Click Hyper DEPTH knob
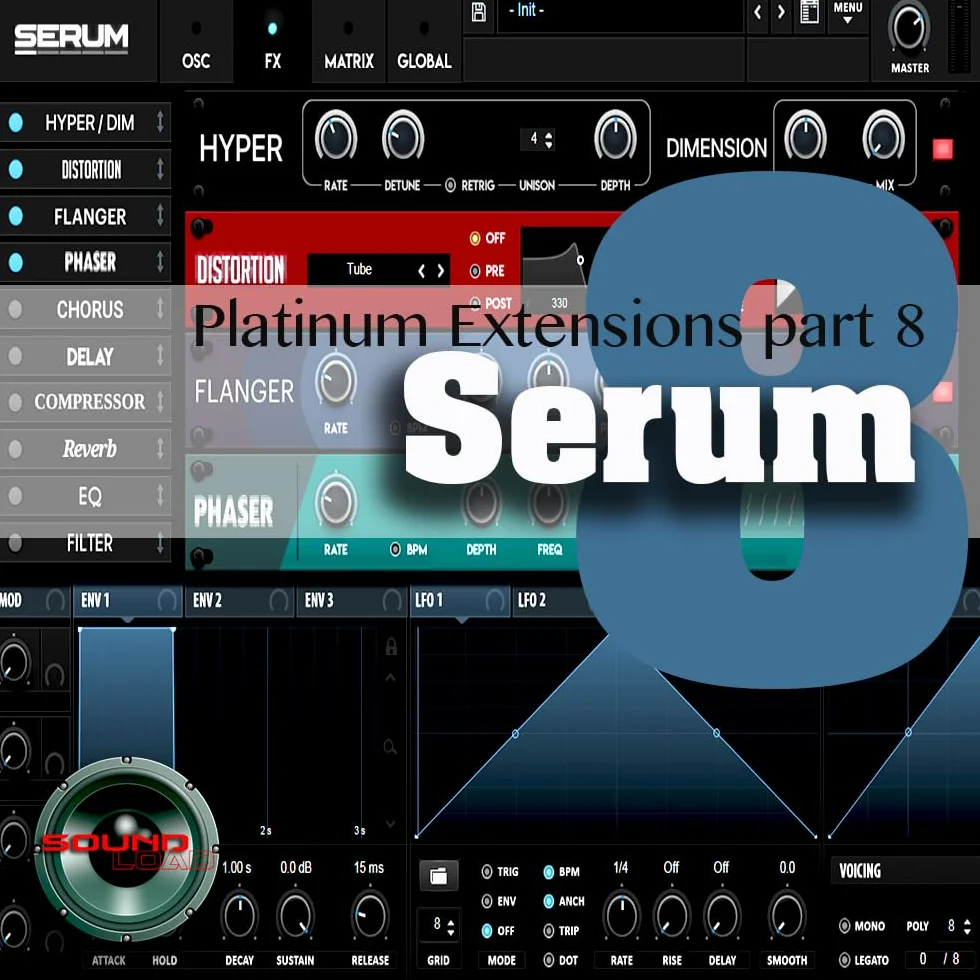 coord(615,137)
